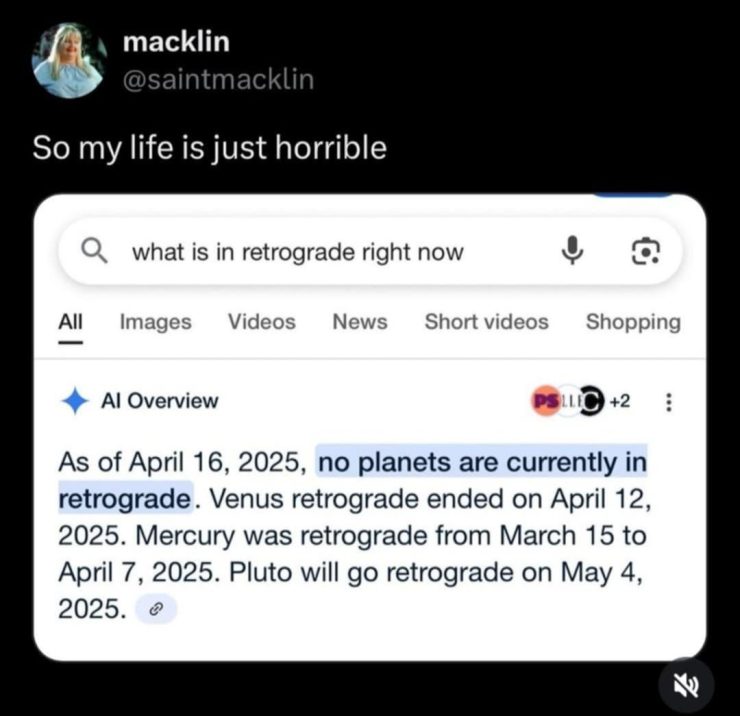Open the News tab
740x716 pixels.
coord(360,322)
